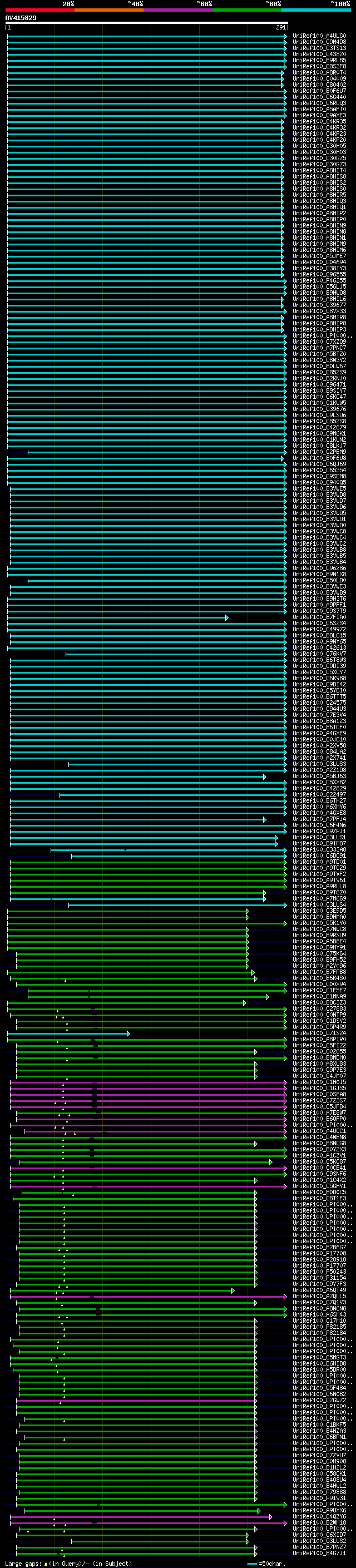Select the UniRef100_Q6SZS4 entry
The image size is (356, 1568).
(x=319, y=624)
